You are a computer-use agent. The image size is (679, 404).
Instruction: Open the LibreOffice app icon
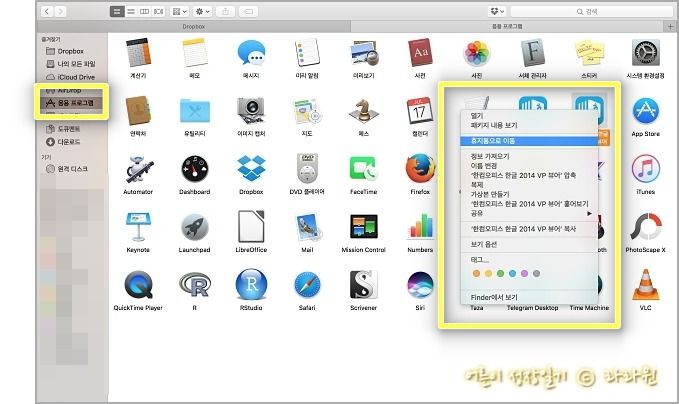click(x=251, y=226)
